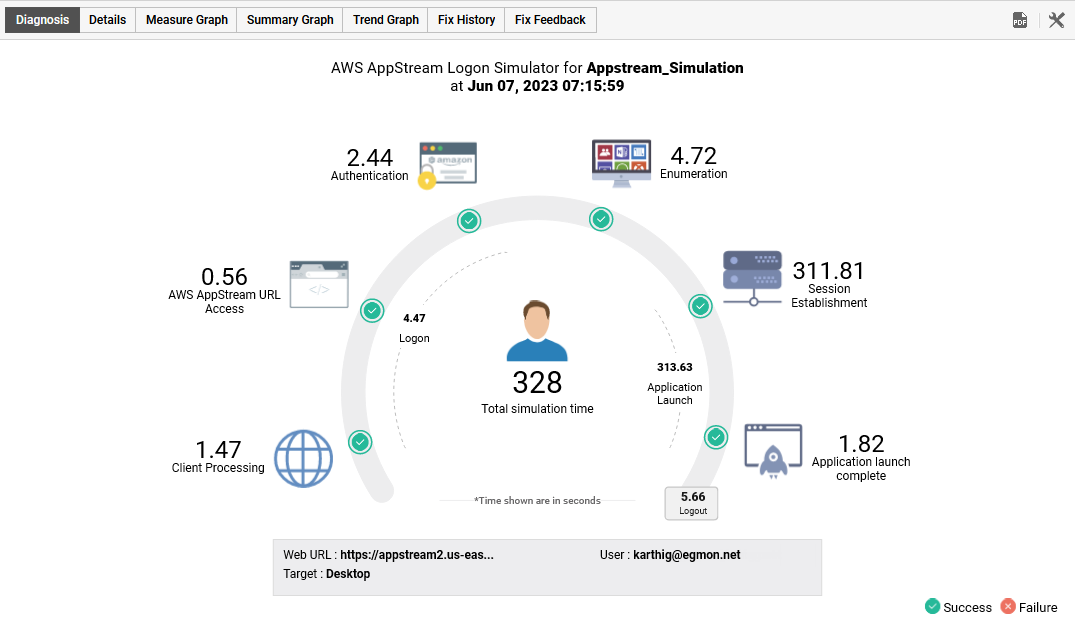Image resolution: width=1075 pixels, height=626 pixels.
Task: Click the red Failure legend icon
Action: (x=1008, y=606)
